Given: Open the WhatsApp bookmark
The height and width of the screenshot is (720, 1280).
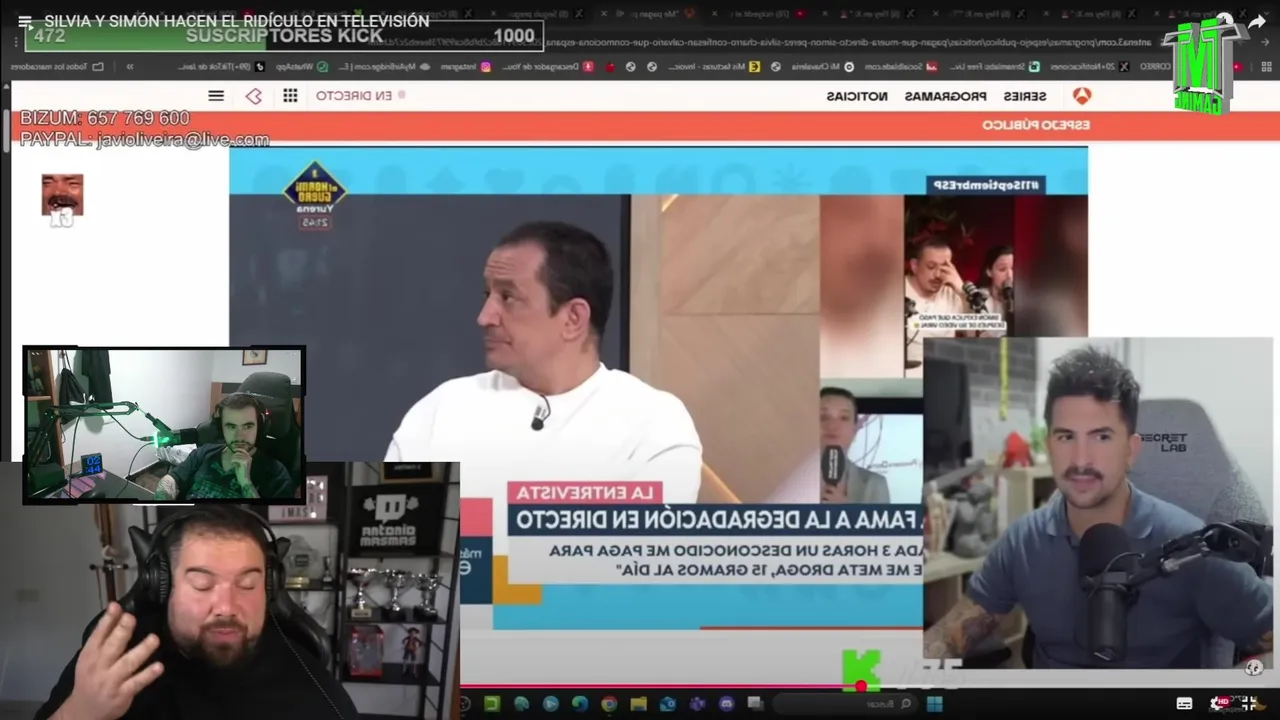Looking at the screenshot, I should (x=300, y=66).
